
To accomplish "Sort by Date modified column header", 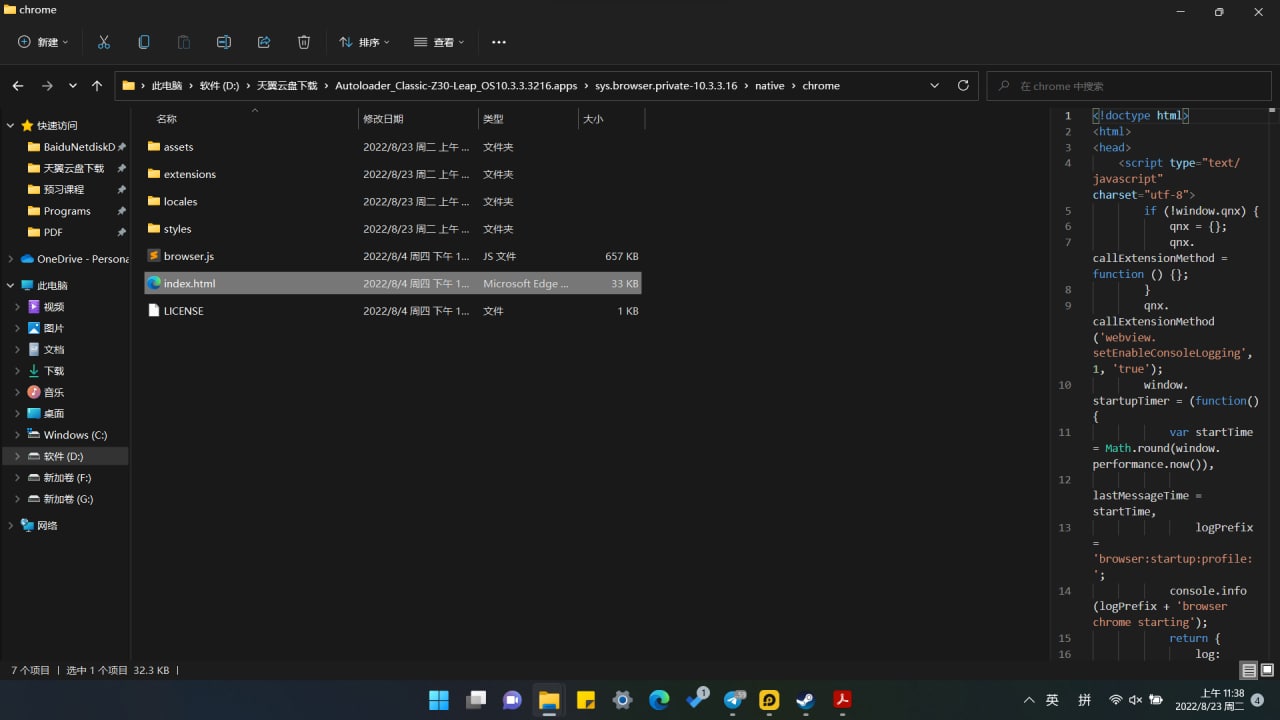I will click(418, 119).
